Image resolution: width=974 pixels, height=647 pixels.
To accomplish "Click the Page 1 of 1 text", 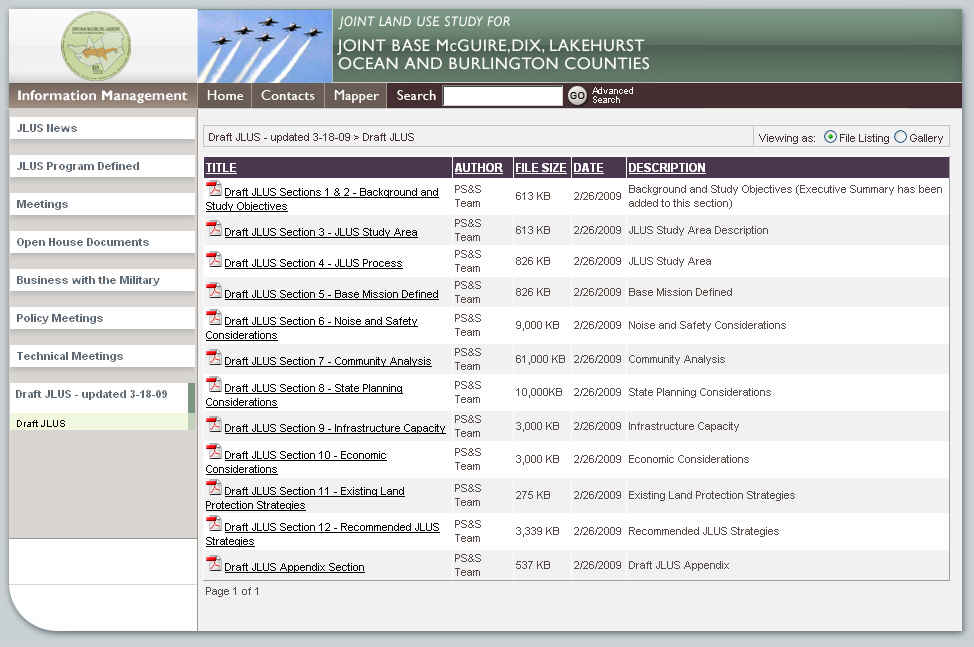I will (232, 591).
